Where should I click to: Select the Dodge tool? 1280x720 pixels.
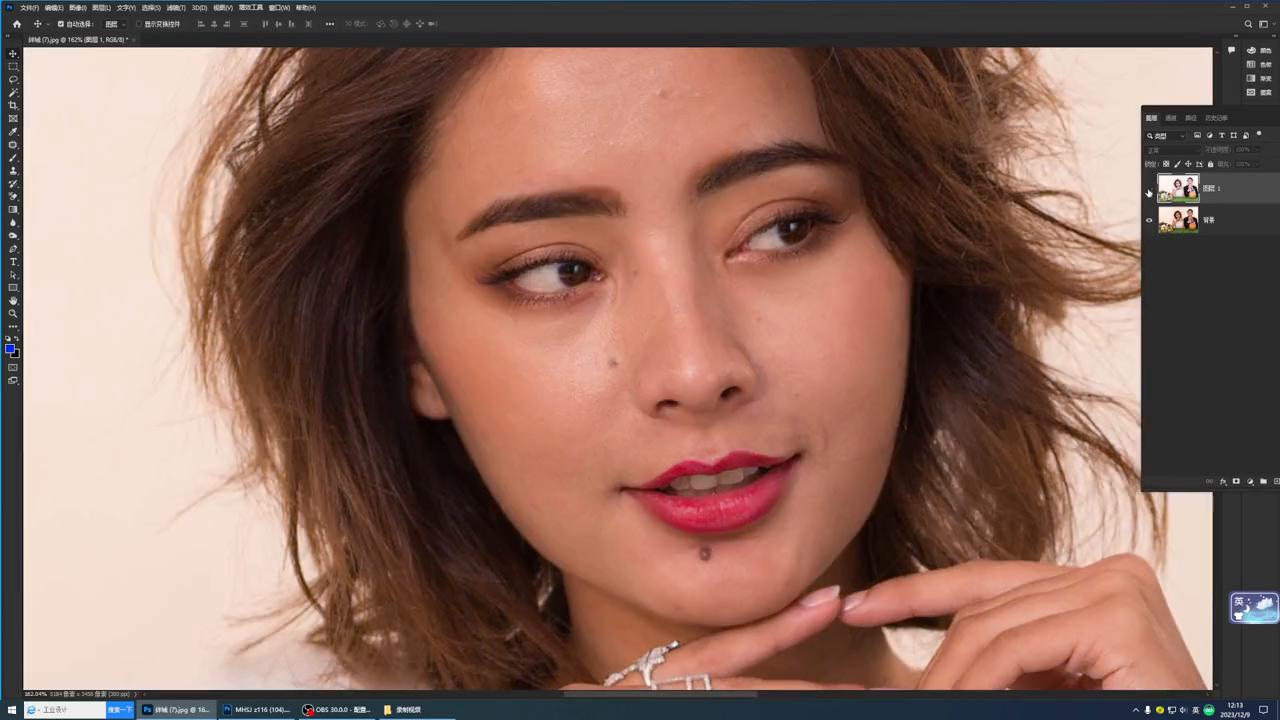pos(13,235)
